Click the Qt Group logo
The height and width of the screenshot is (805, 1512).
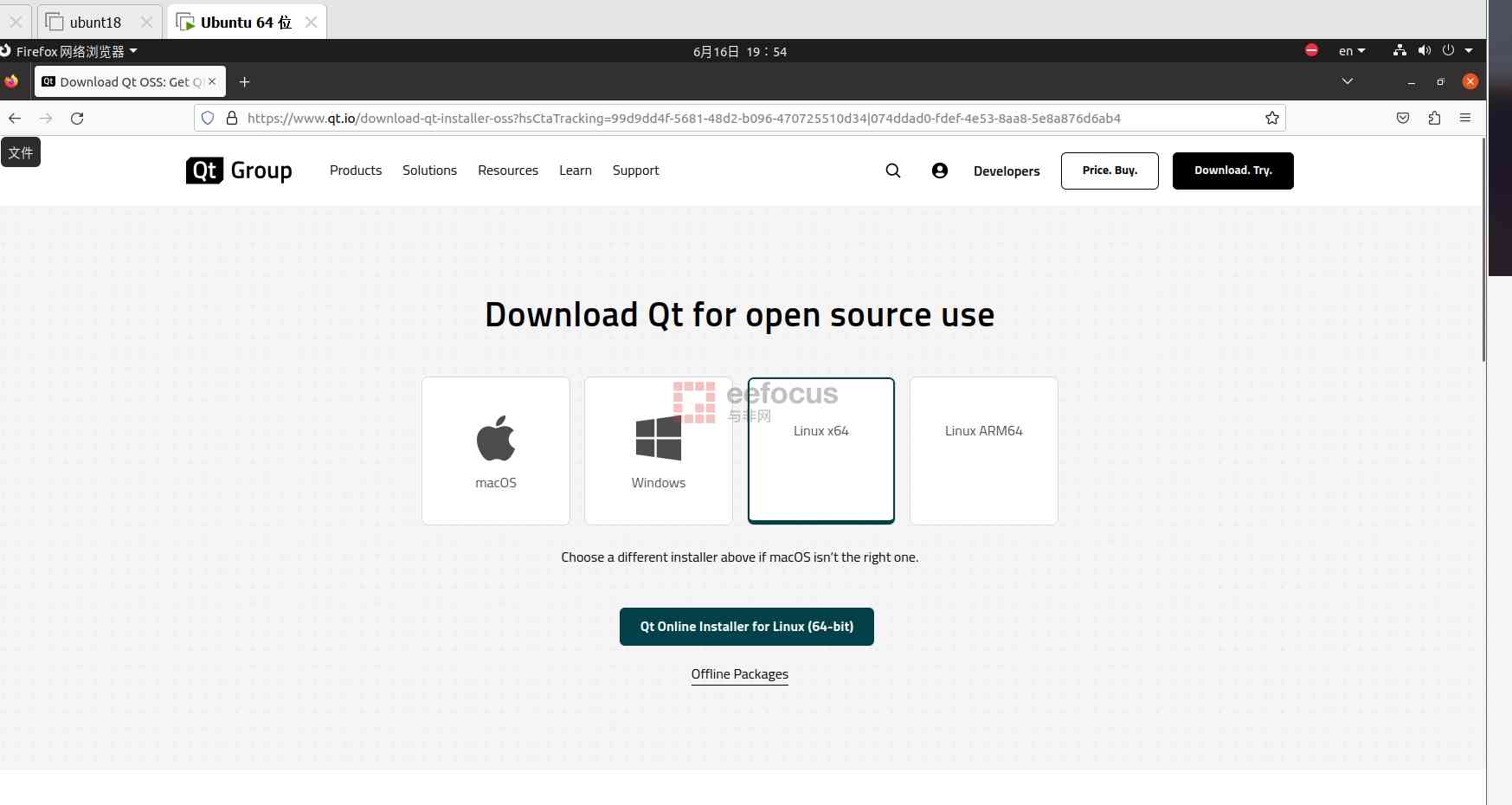click(239, 171)
